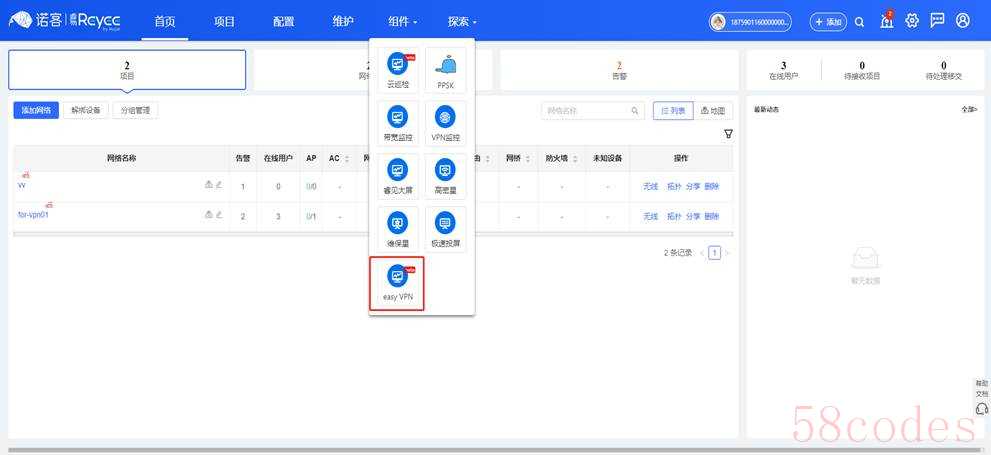The height and width of the screenshot is (455, 991).
Task: Open the message chat bubble icon
Action: [x=937, y=21]
